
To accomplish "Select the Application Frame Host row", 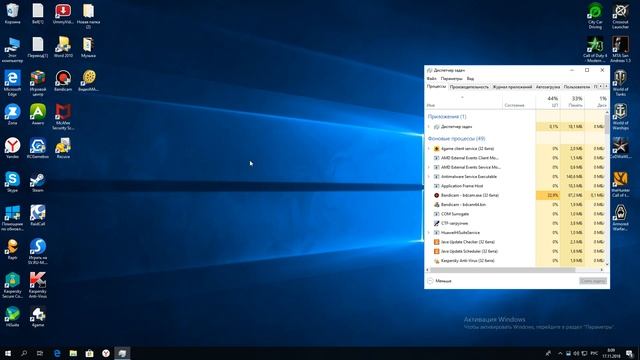I will [x=516, y=186].
